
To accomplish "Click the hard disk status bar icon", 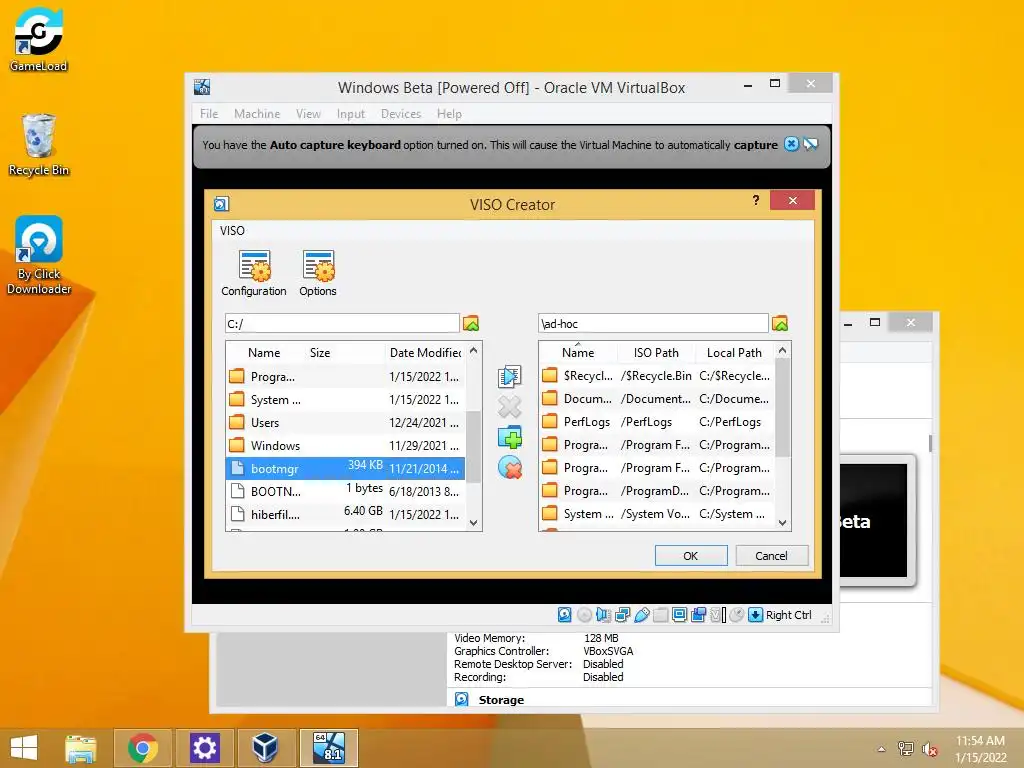I will 565,615.
